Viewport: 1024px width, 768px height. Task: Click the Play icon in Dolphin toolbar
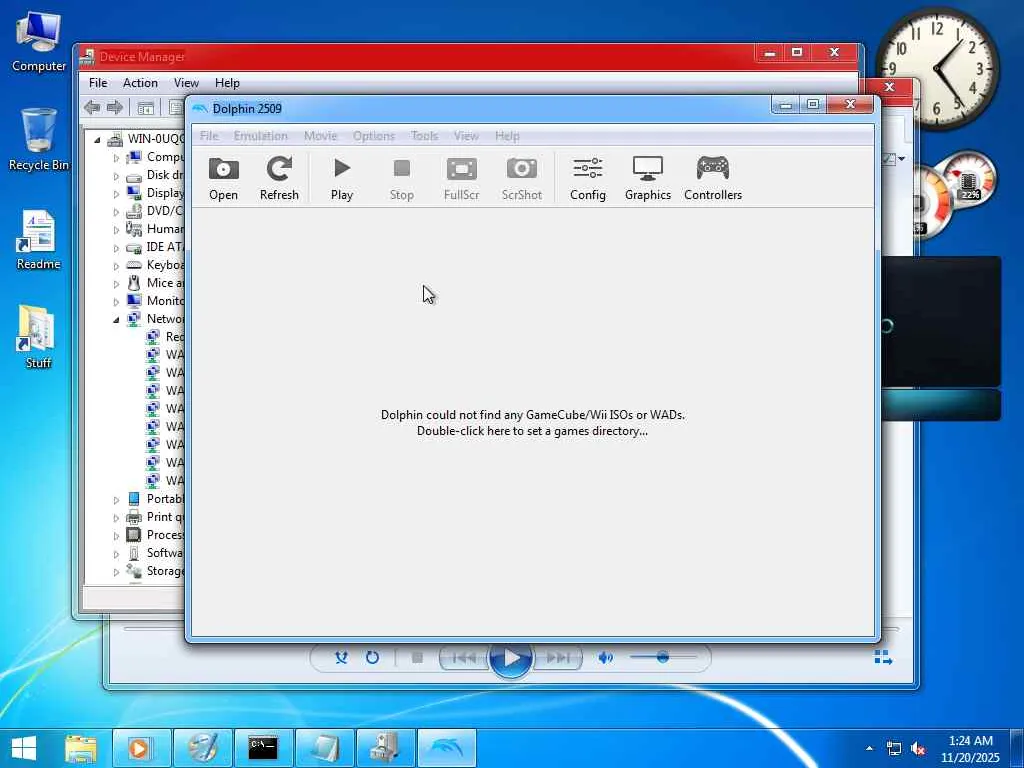pos(342,178)
